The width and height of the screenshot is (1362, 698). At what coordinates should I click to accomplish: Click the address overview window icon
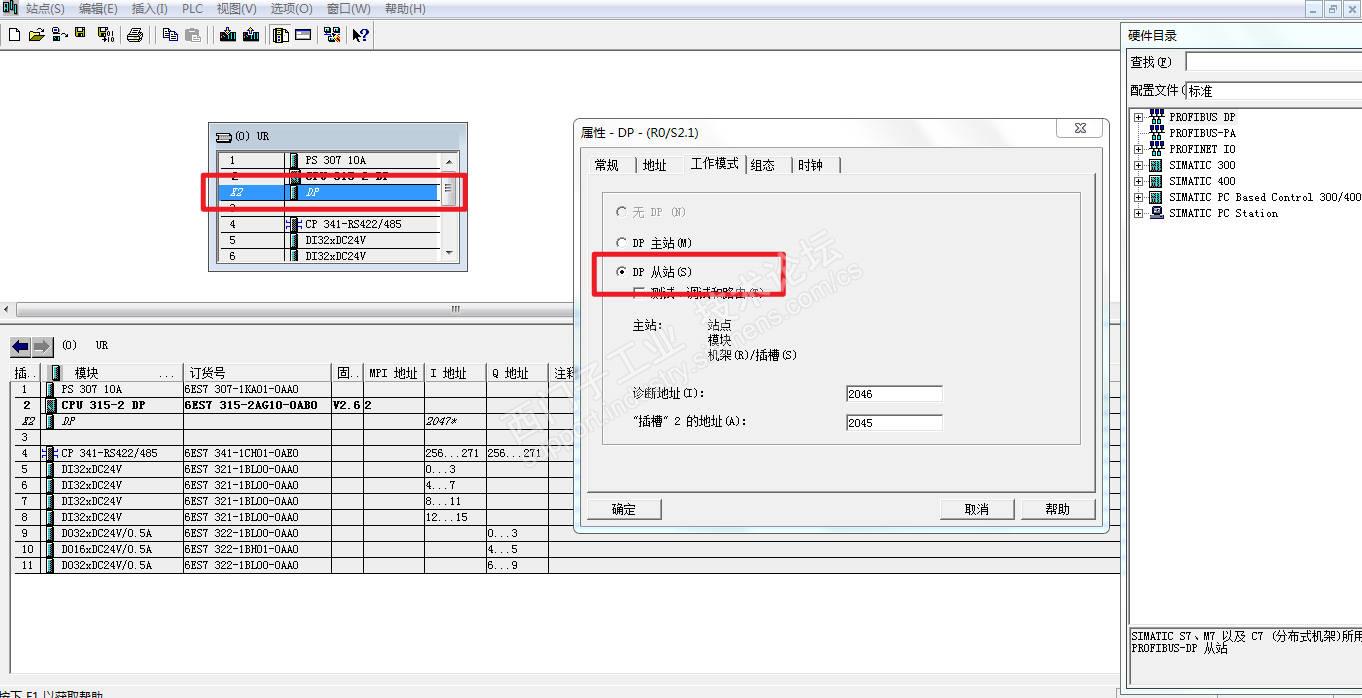point(303,35)
